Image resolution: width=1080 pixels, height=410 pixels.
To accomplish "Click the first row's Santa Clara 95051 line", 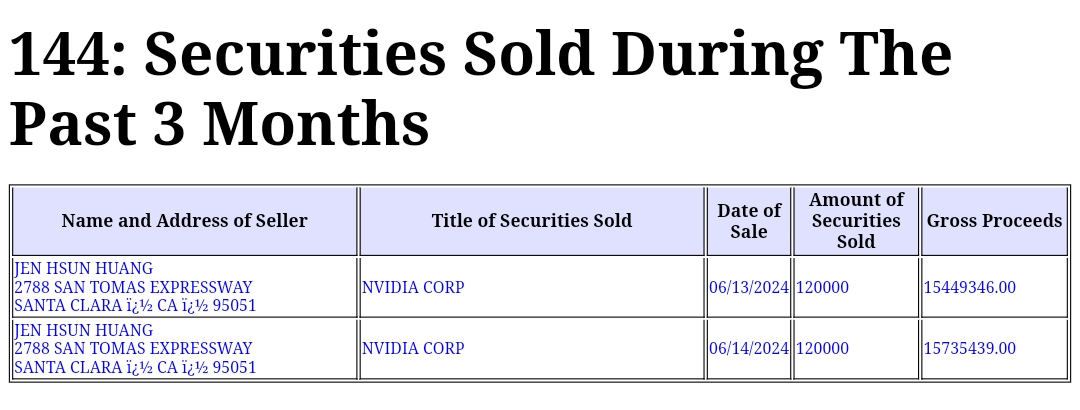I will point(135,306).
